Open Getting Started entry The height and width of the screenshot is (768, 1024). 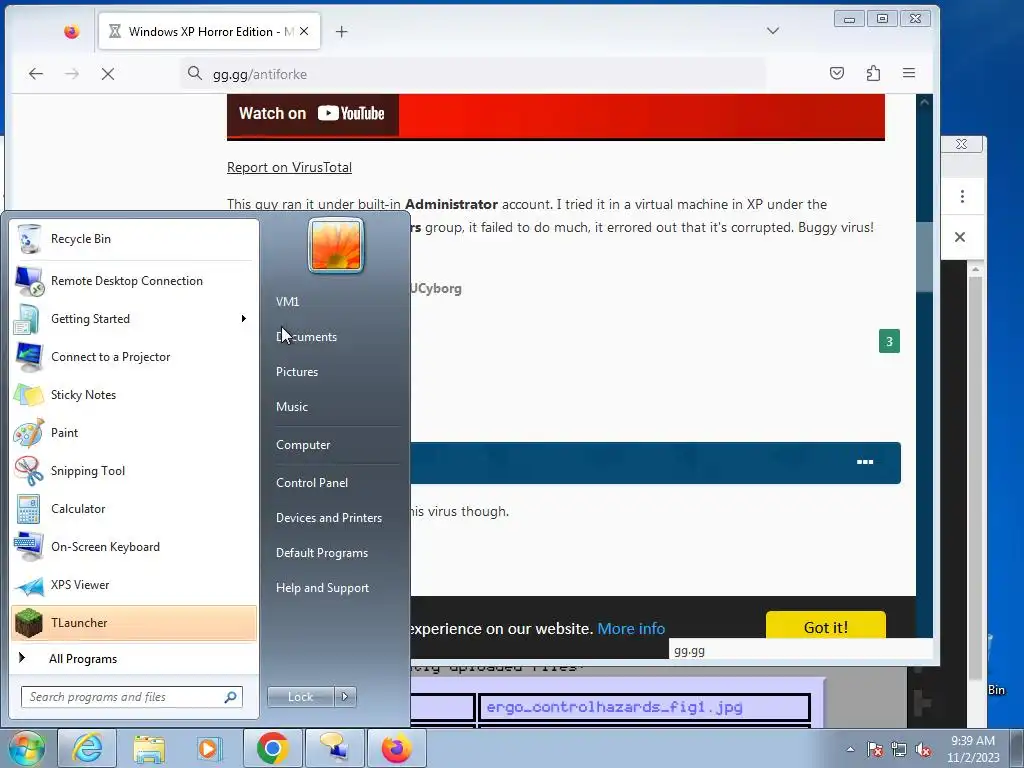point(134,319)
